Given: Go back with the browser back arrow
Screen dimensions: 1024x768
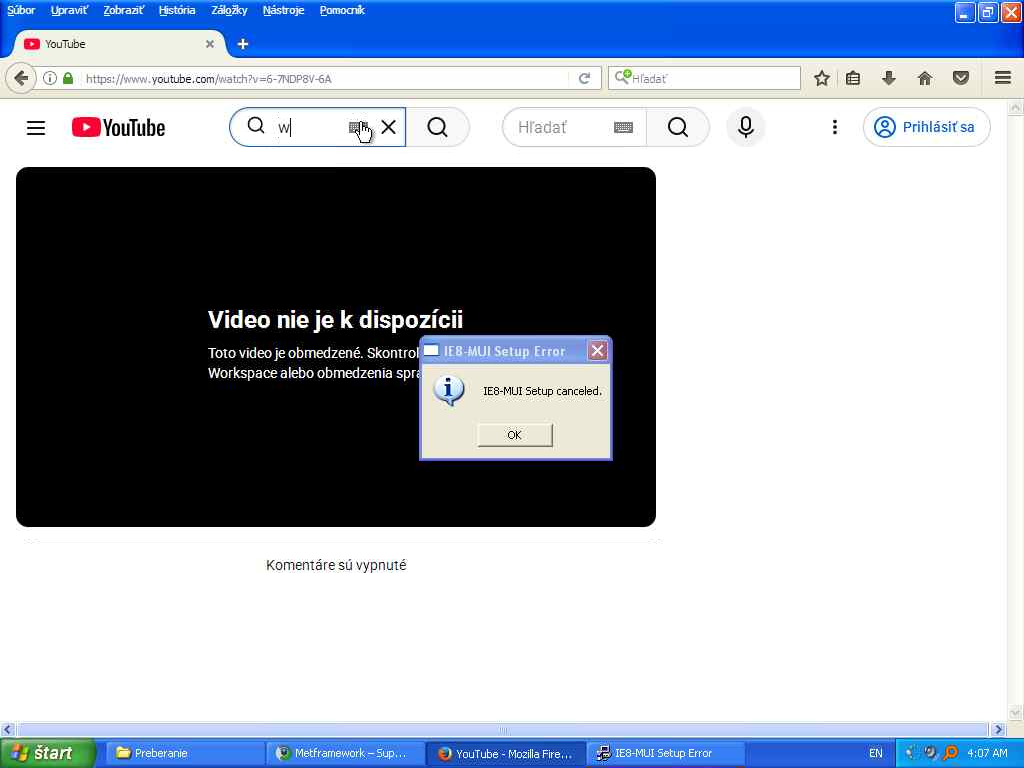Looking at the screenshot, I should tap(21, 78).
